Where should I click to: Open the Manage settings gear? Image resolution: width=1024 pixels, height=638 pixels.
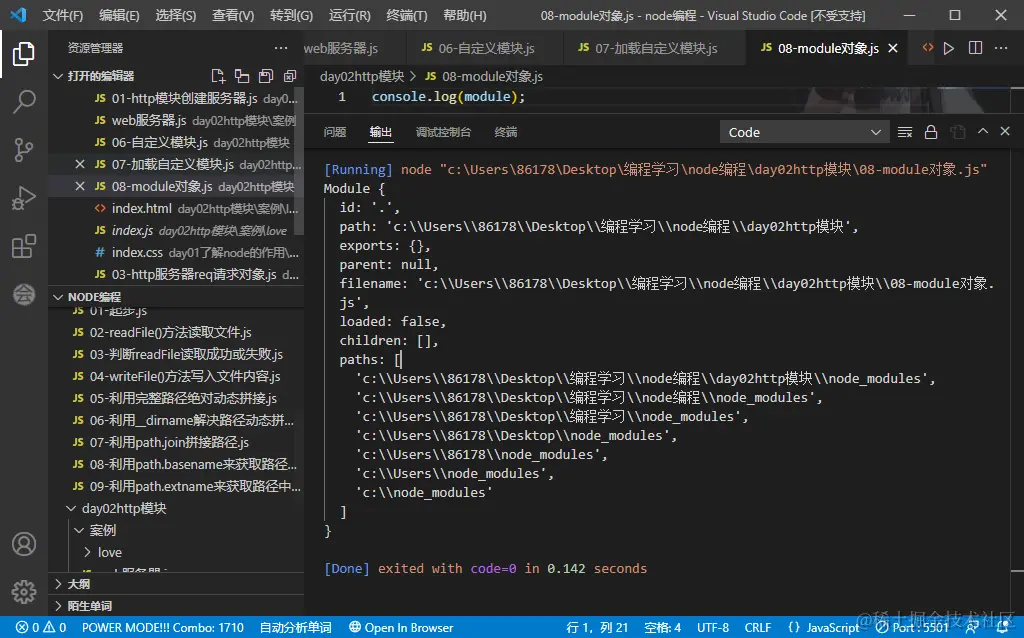[23, 592]
